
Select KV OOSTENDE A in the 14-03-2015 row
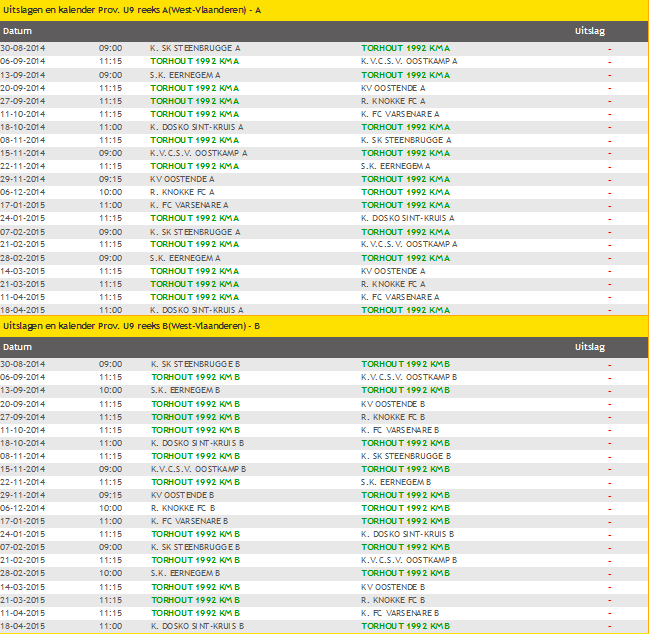coord(393,271)
